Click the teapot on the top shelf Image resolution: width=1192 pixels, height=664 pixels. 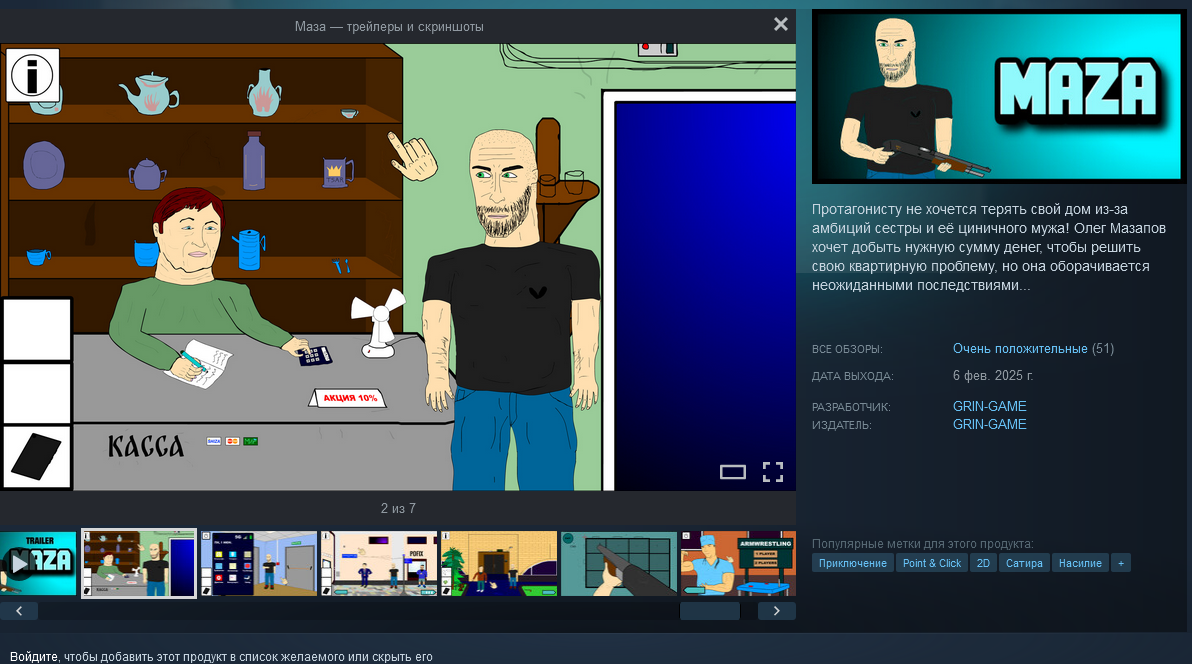pos(149,94)
